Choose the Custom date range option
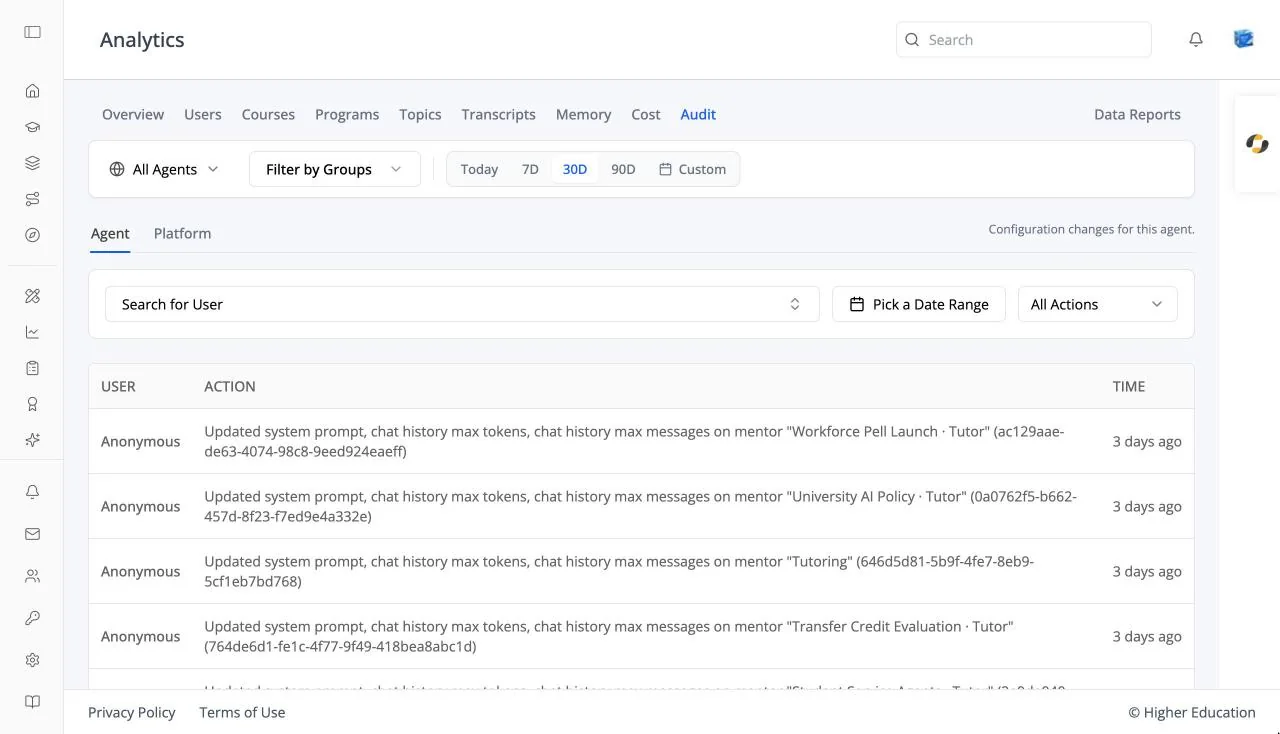Viewport: 1280px width, 734px height. (x=692, y=169)
